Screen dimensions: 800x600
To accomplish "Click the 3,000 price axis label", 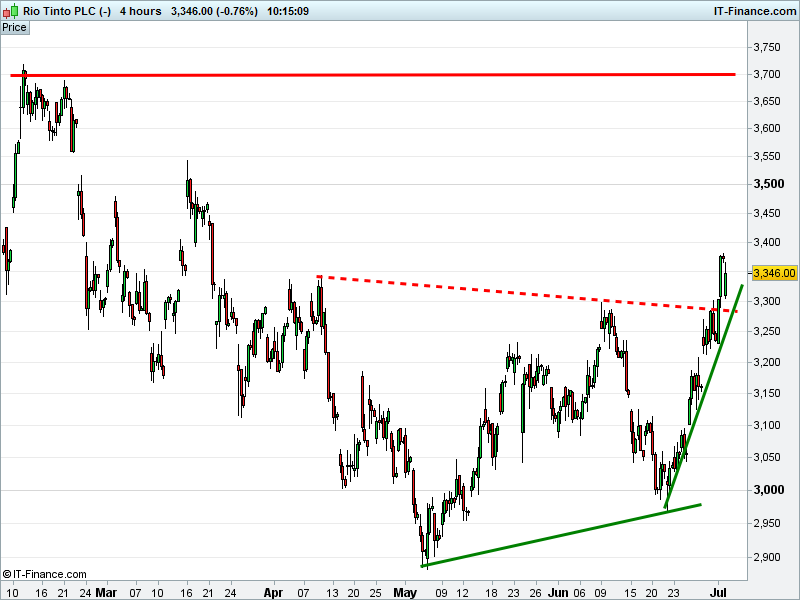I will pos(769,490).
